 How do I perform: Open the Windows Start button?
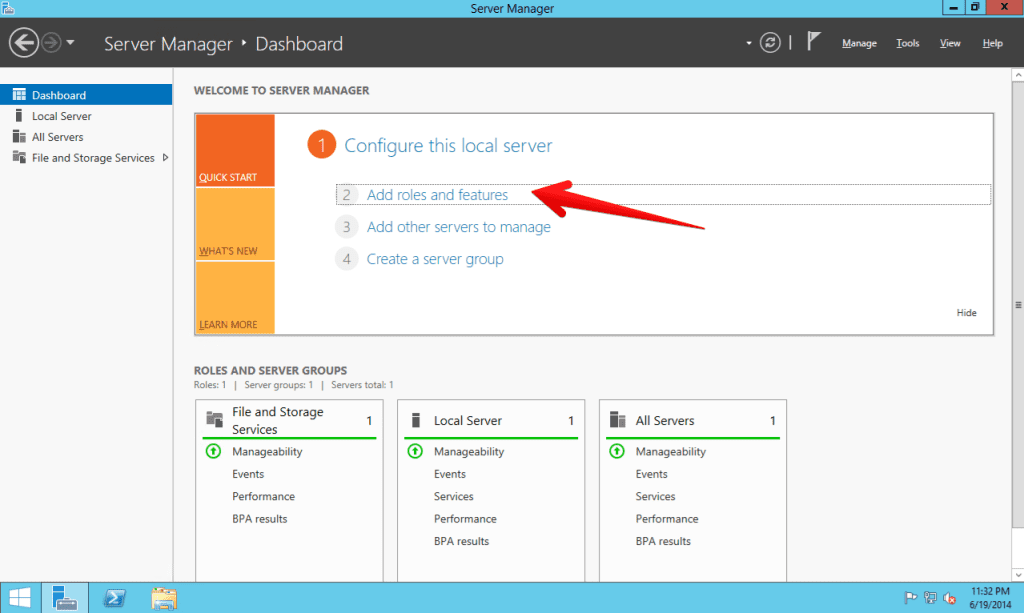(20, 597)
